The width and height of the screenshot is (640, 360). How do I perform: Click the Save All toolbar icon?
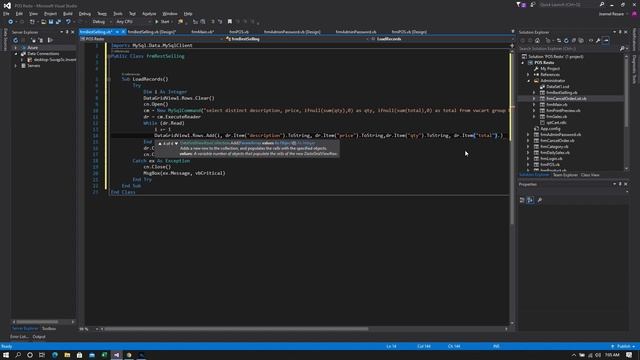(58, 22)
